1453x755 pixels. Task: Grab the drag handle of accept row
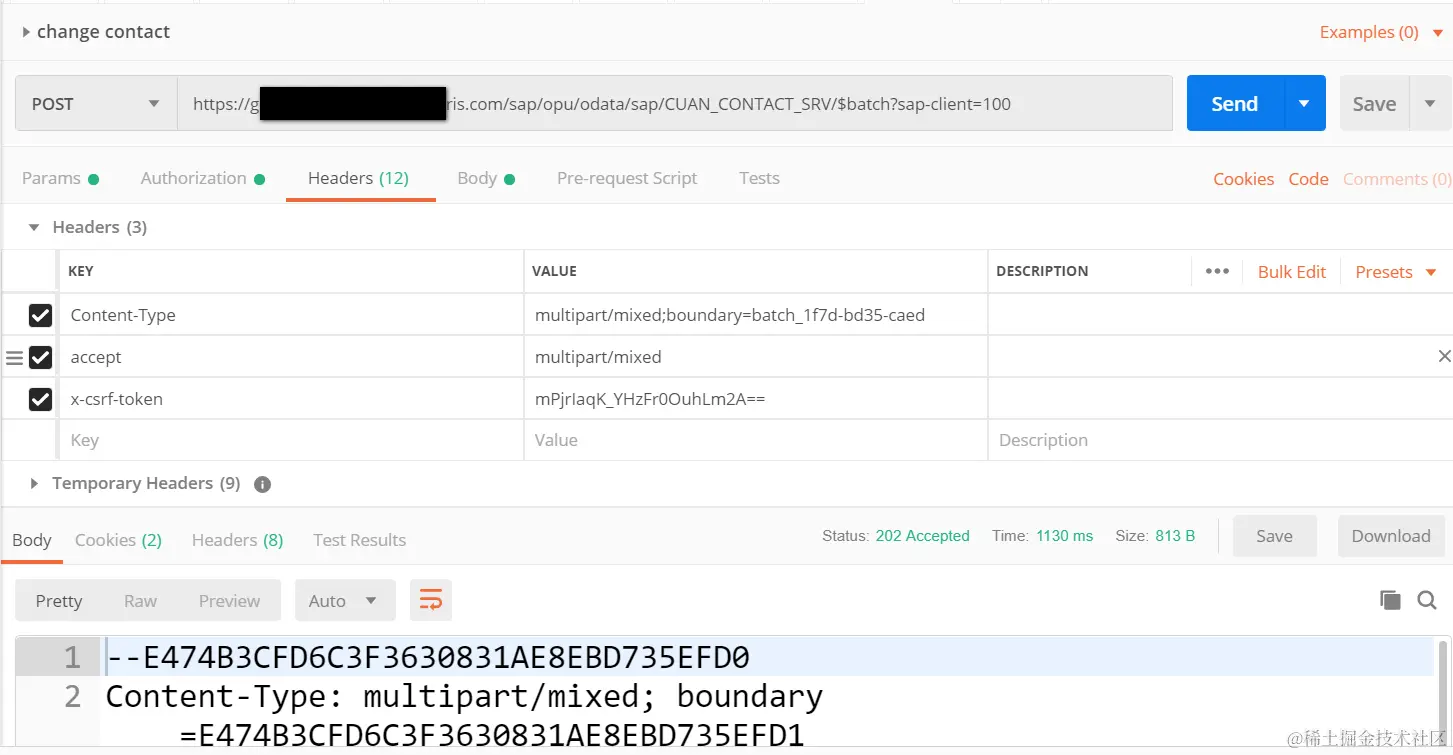(14, 357)
